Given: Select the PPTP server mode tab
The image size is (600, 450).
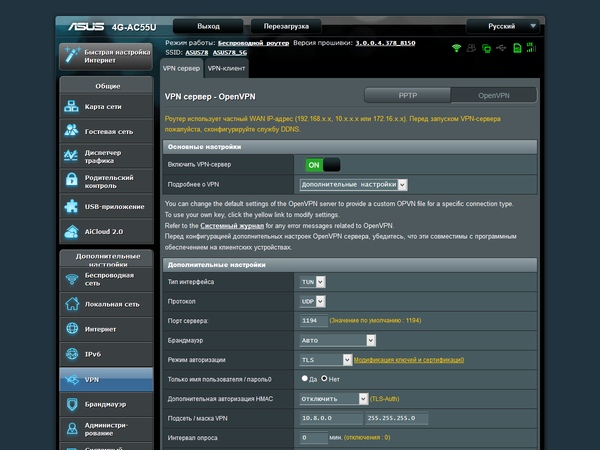Looking at the screenshot, I should point(408,95).
